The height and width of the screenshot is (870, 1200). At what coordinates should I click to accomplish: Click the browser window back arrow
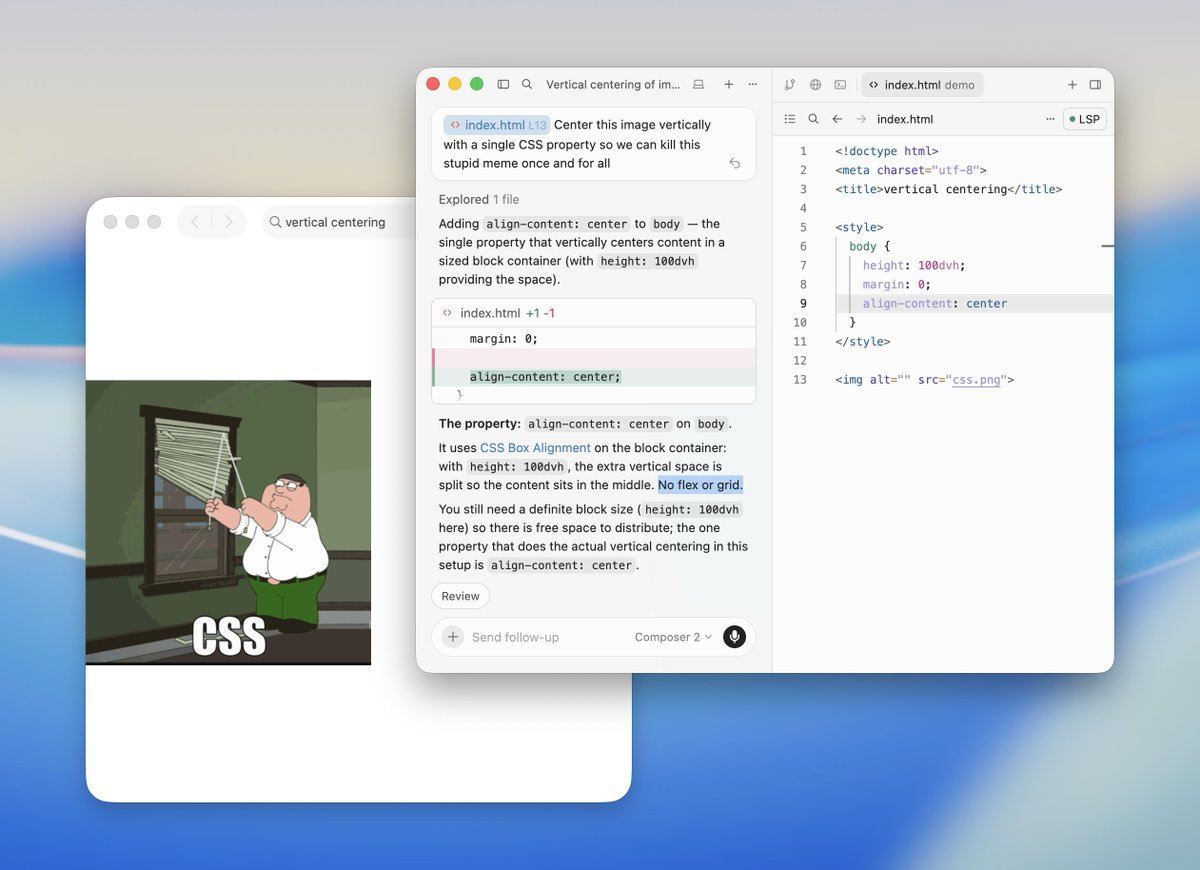click(195, 222)
